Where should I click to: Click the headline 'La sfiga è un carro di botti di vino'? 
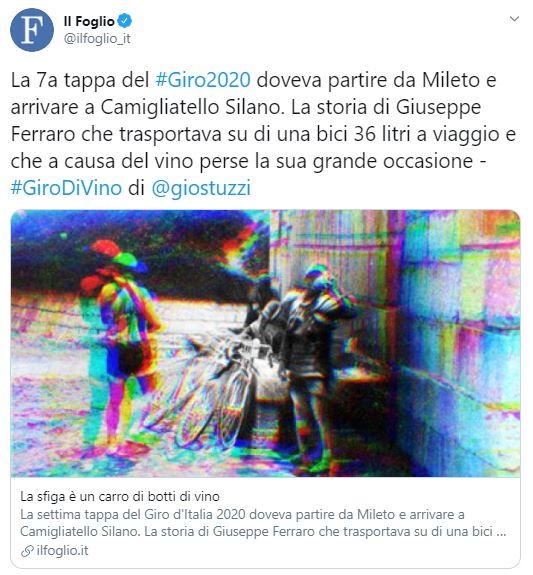pyautogui.click(x=120, y=497)
